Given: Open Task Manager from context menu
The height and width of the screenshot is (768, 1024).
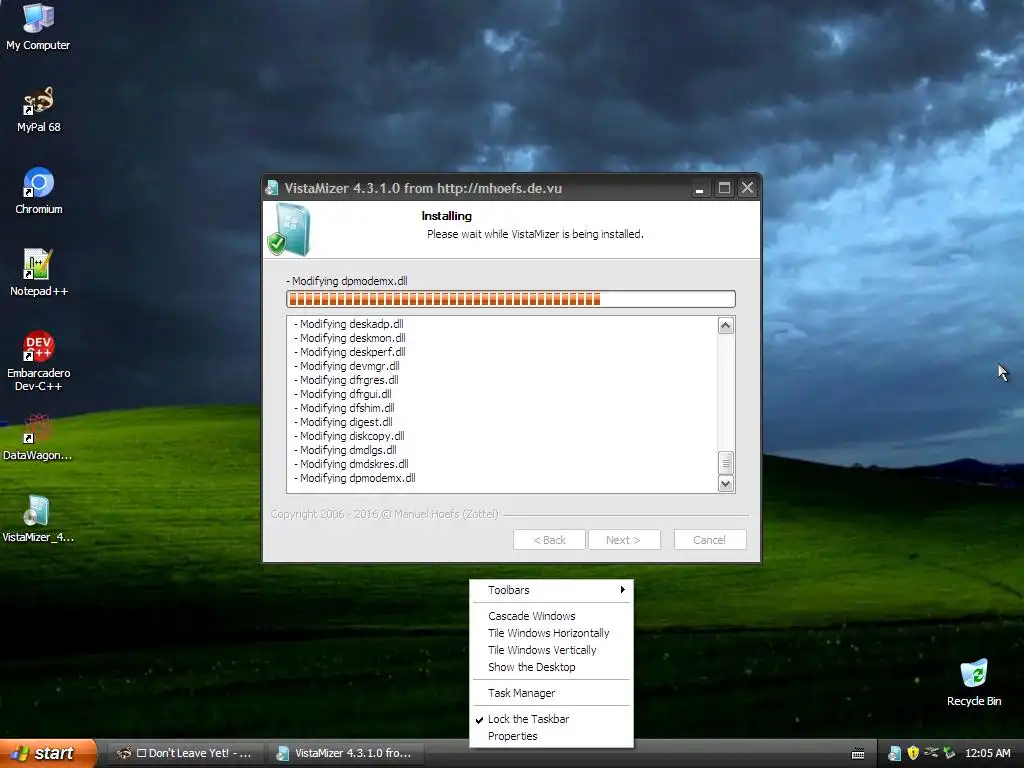Looking at the screenshot, I should pos(551,693).
